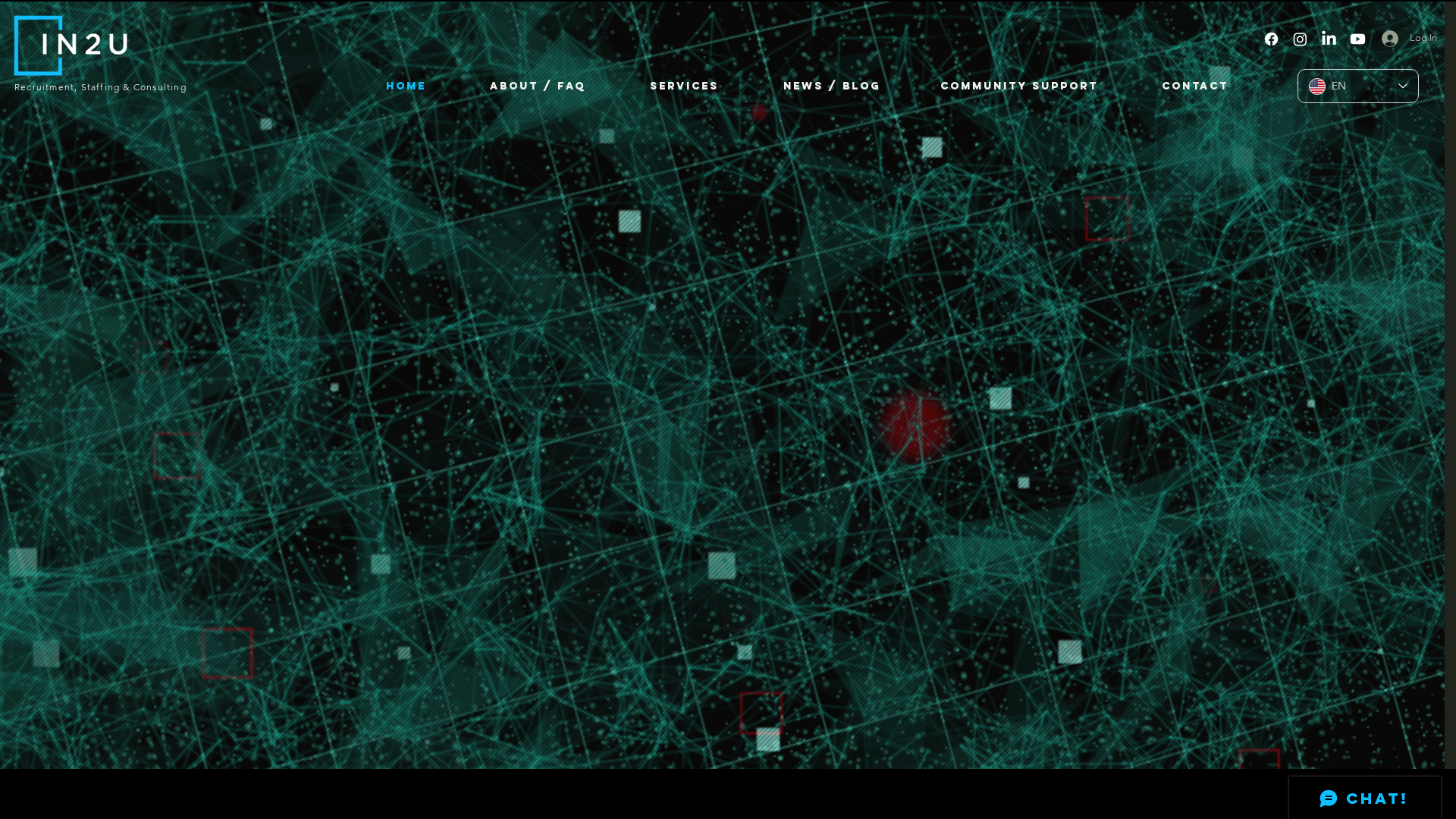The width and height of the screenshot is (1456, 819).
Task: Open the Instagram social icon
Action: pos(1300,39)
